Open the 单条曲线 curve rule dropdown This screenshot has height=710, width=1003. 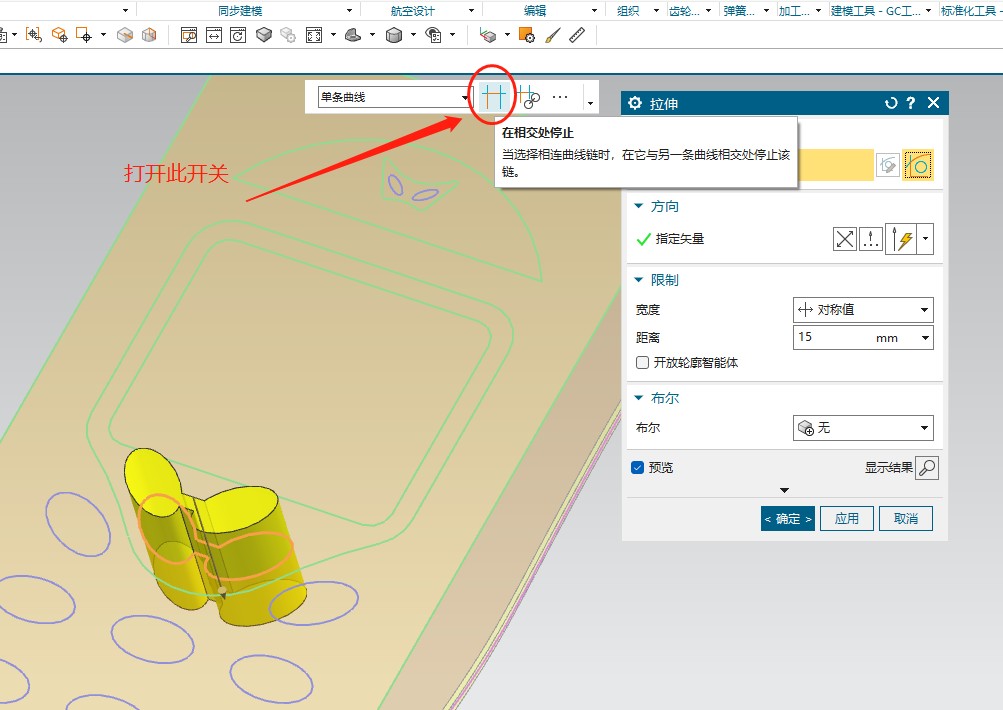pos(394,97)
